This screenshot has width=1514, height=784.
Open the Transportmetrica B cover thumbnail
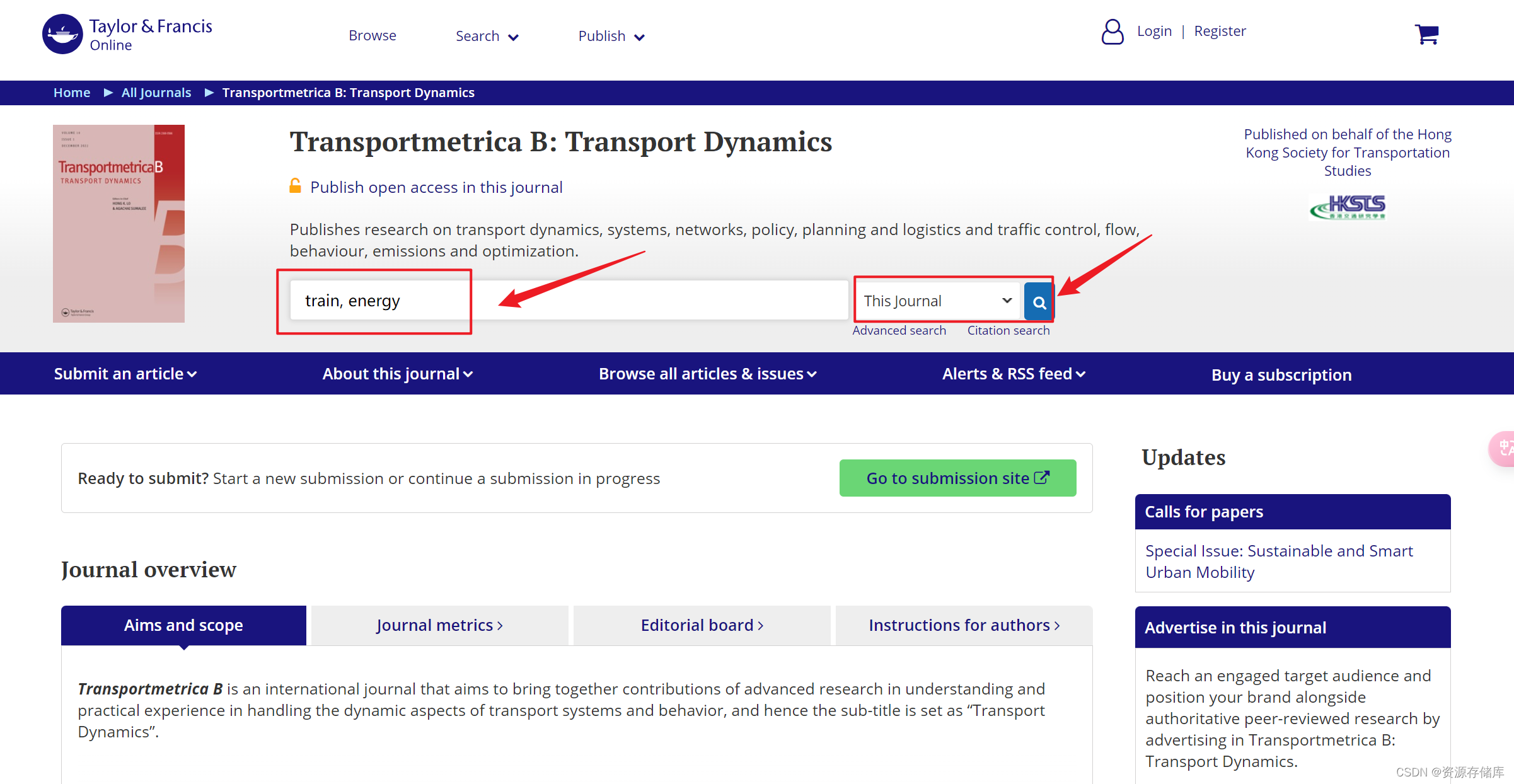pos(118,224)
